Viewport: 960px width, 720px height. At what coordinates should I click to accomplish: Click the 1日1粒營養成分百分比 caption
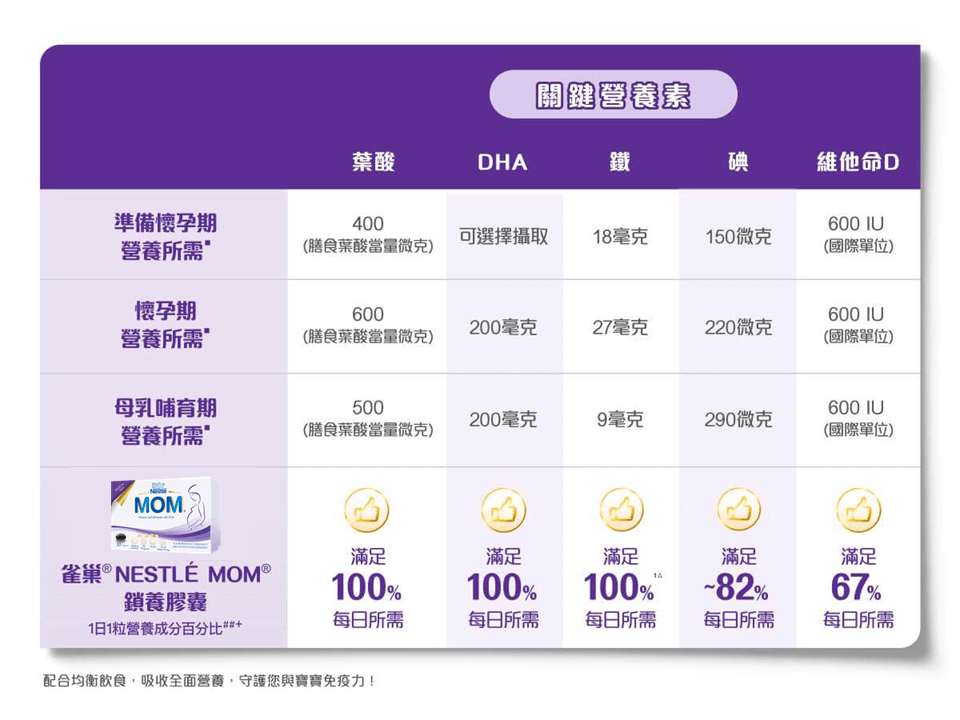pos(165,628)
